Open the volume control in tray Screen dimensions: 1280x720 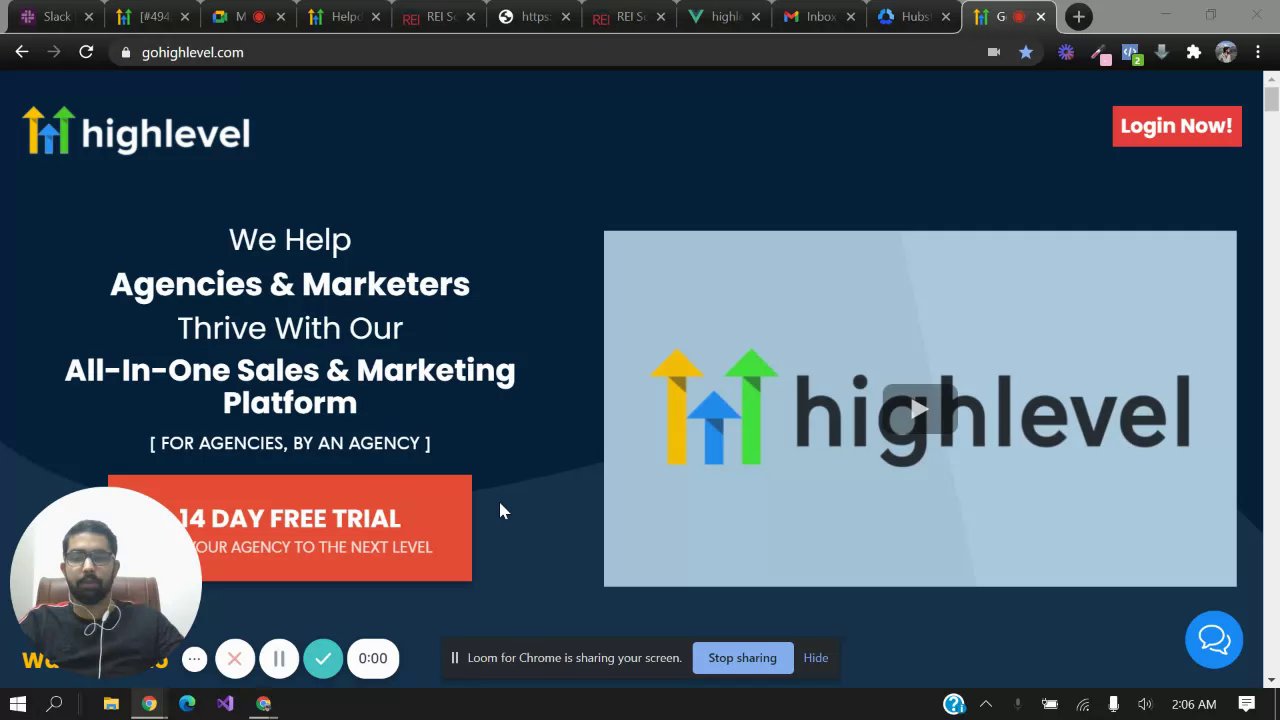[1145, 704]
